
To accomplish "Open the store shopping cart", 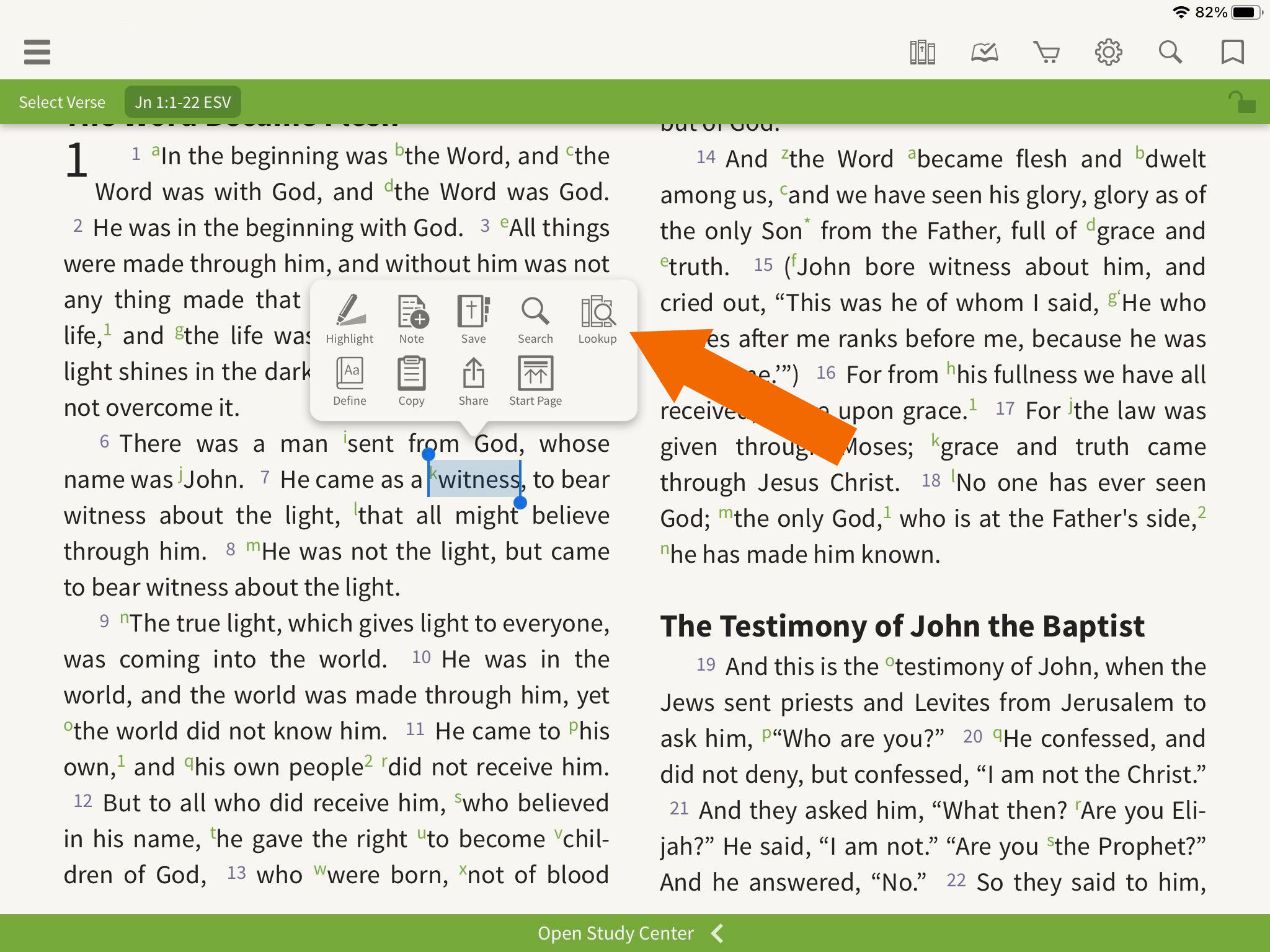I will [x=1046, y=53].
